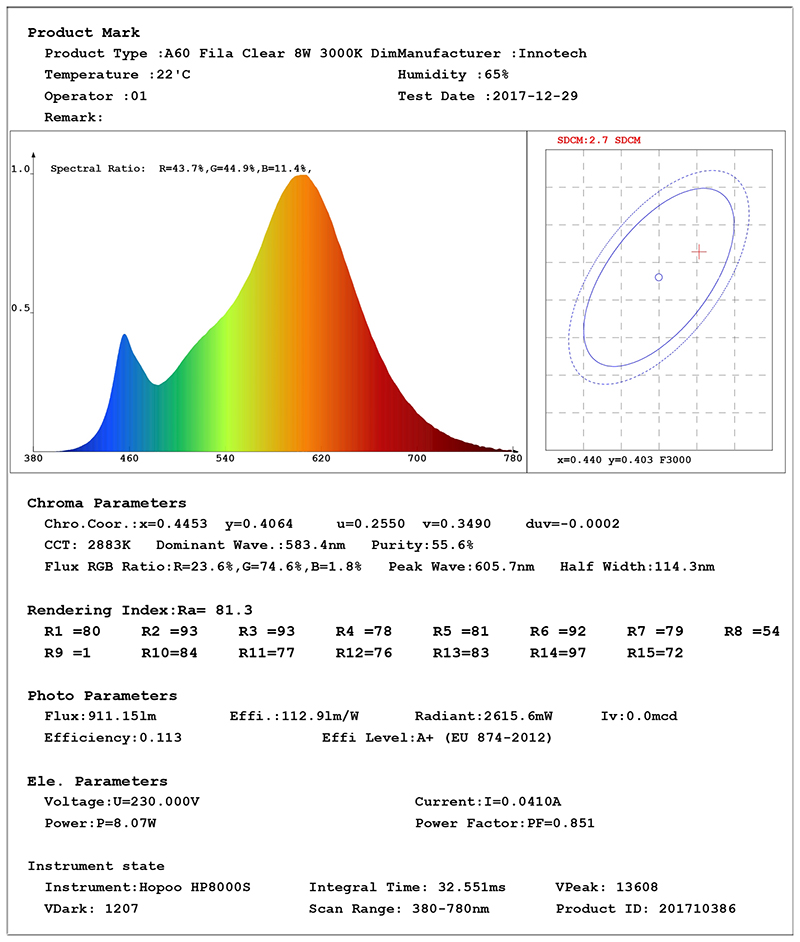
Task: Click the 700 wavelength axis label
Action: 416,458
